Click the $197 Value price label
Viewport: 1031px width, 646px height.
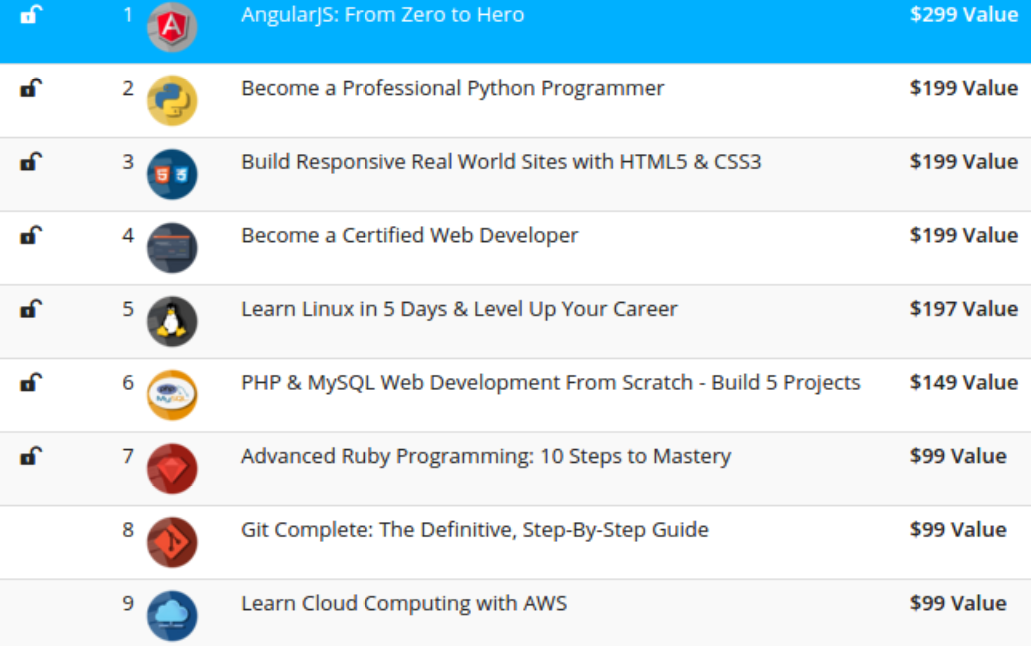click(x=963, y=309)
